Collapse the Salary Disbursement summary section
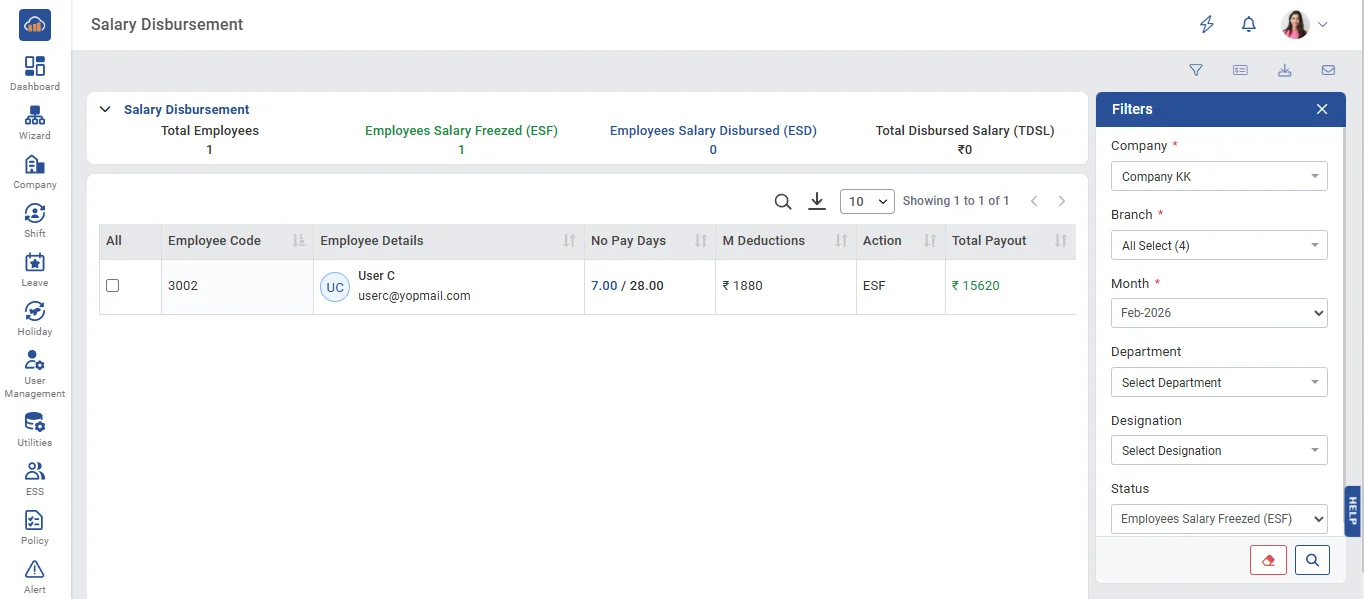 [x=105, y=110]
